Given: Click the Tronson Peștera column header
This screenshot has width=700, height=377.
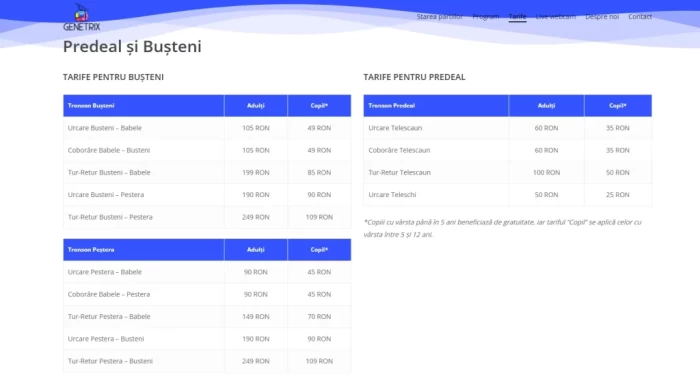Looking at the screenshot, I should (144, 250).
